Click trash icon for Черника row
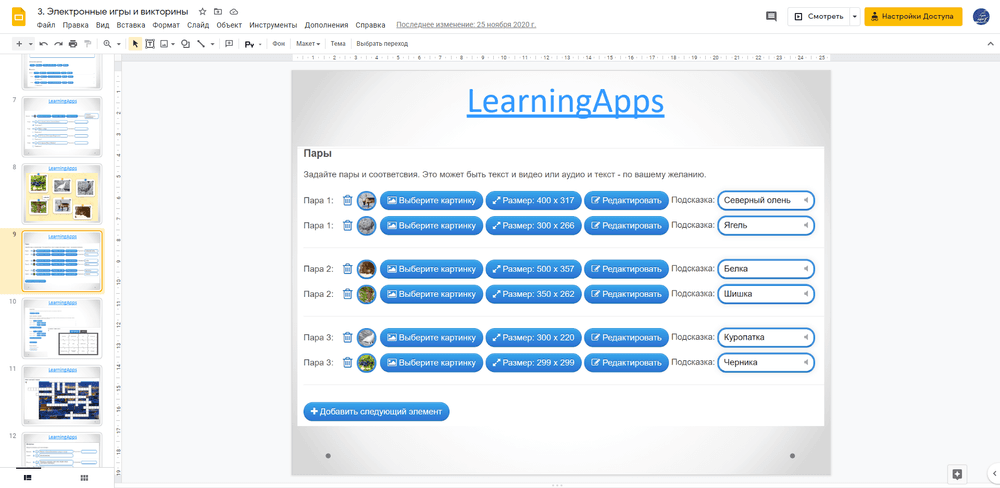Screen dimensions: 1000x488 [x=347, y=362]
